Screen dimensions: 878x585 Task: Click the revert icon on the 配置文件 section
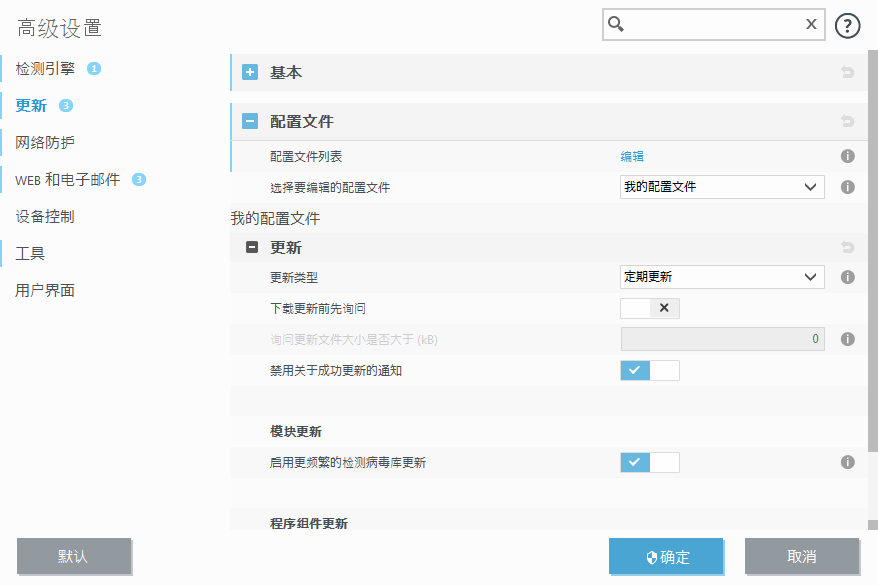(x=847, y=121)
